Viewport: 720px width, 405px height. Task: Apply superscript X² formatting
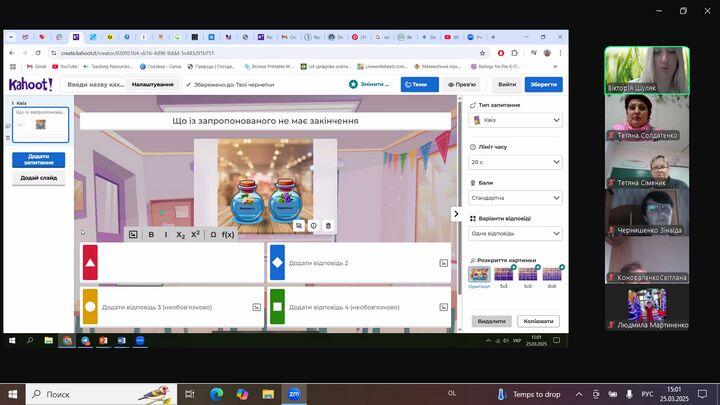pos(195,234)
